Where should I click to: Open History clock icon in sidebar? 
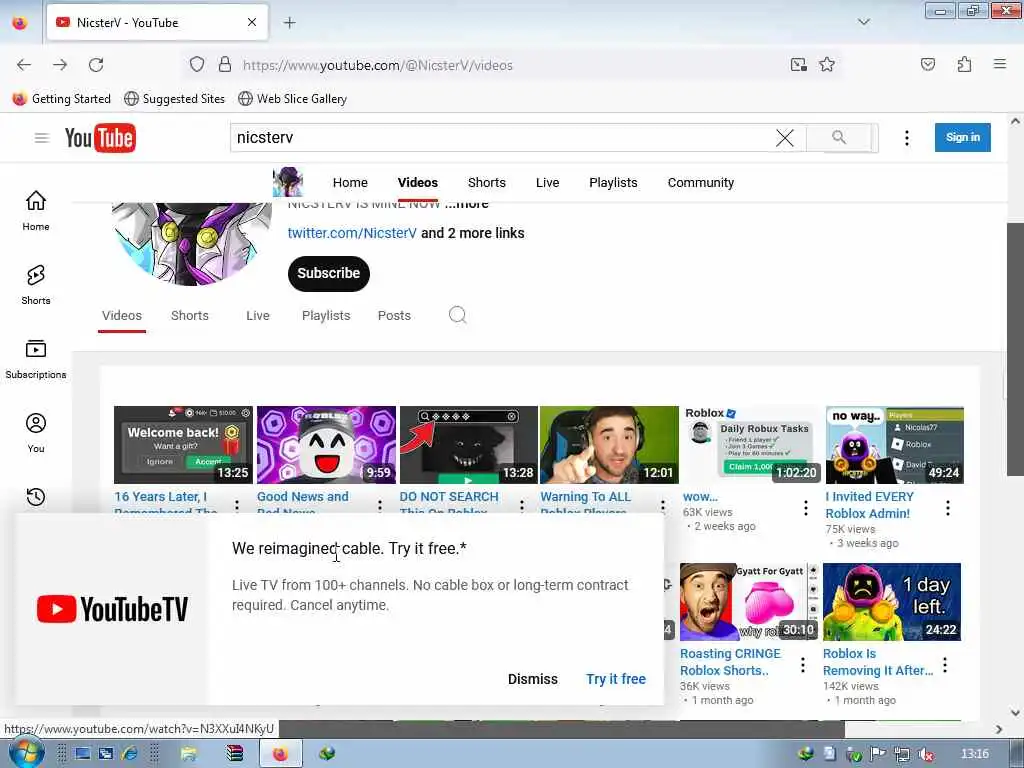(x=36, y=497)
